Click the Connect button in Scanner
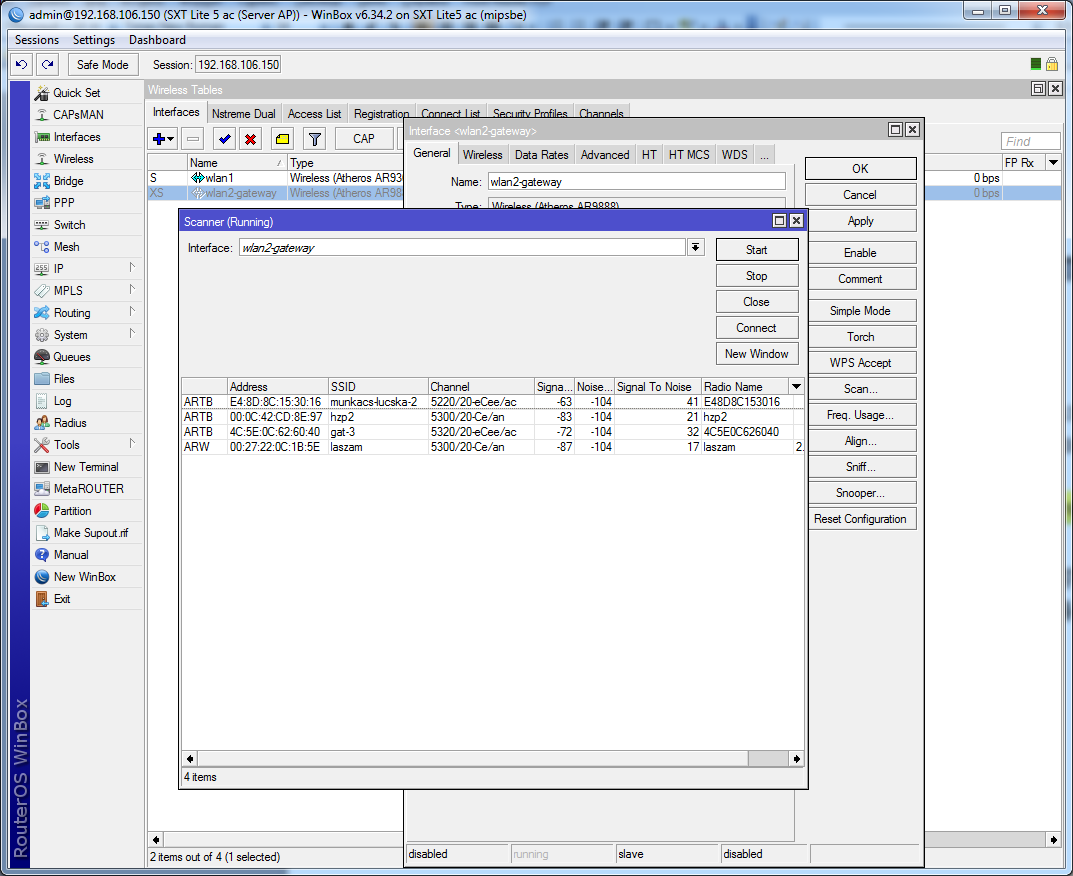Screen dimensions: 1073x876 pos(756,328)
